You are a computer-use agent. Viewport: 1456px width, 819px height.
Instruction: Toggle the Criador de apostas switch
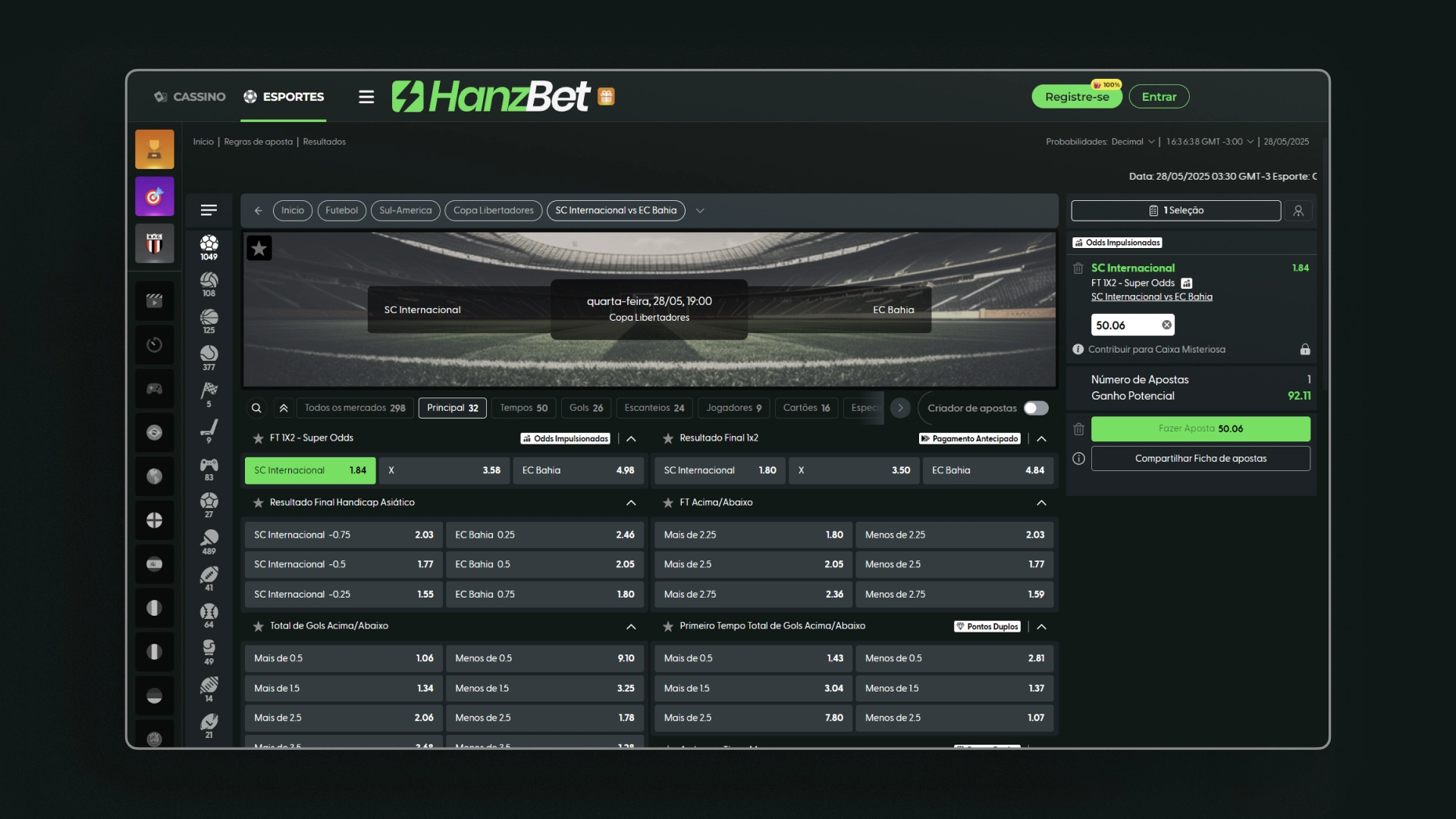[1036, 408]
